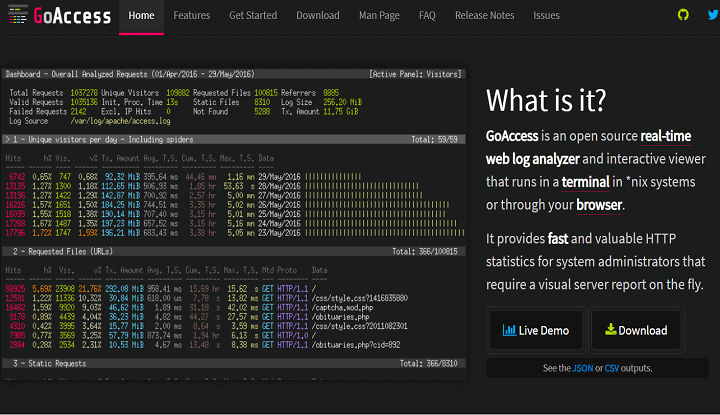Viewport: 720px width, 415px height.
Task: Open the FAQ menu item
Action: (427, 16)
